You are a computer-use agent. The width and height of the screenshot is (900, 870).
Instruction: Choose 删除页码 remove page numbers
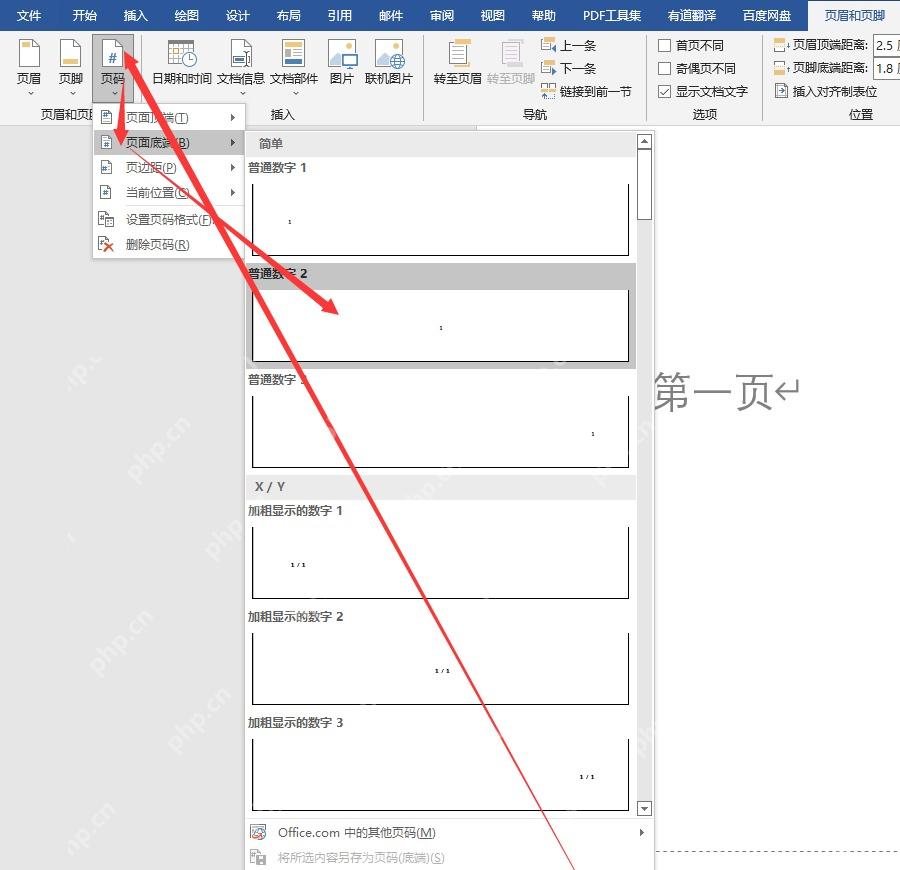pyautogui.click(x=169, y=244)
